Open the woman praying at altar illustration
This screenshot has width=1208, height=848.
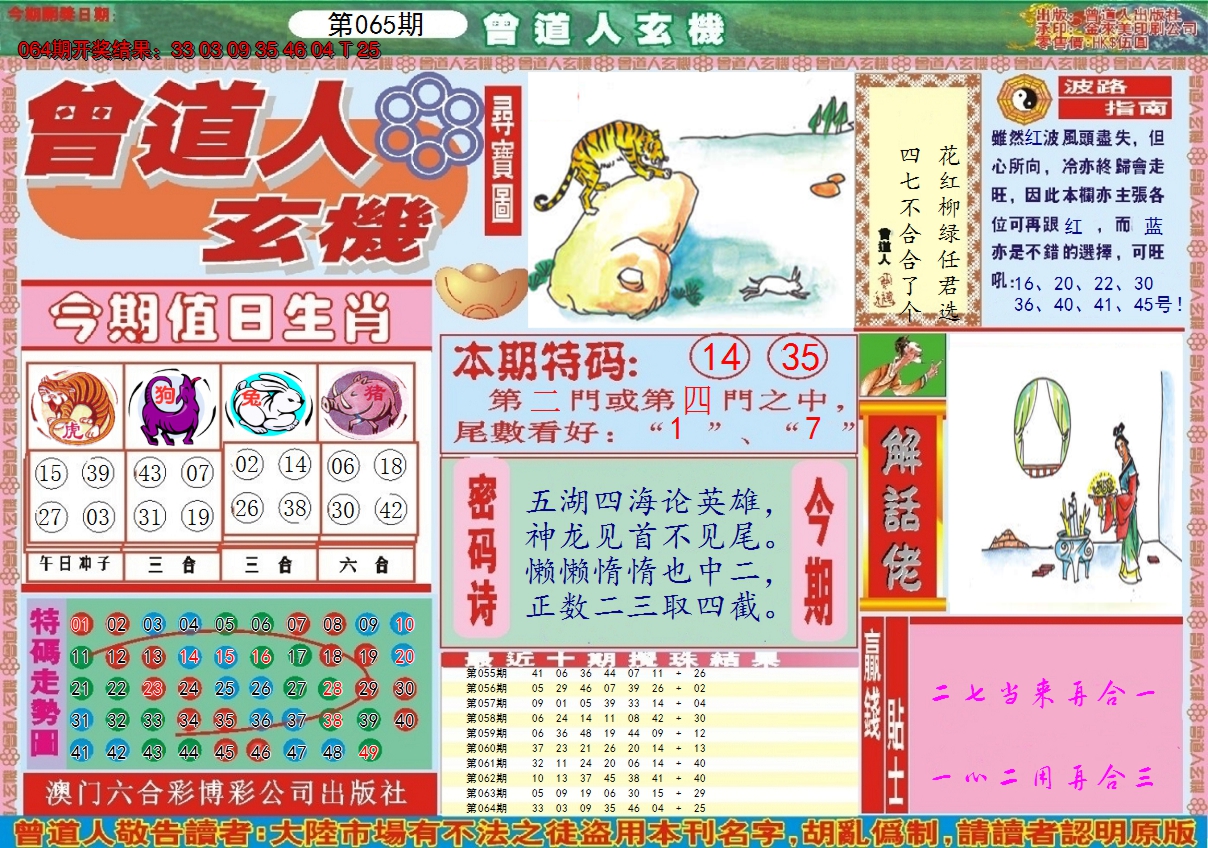[x=1064, y=474]
